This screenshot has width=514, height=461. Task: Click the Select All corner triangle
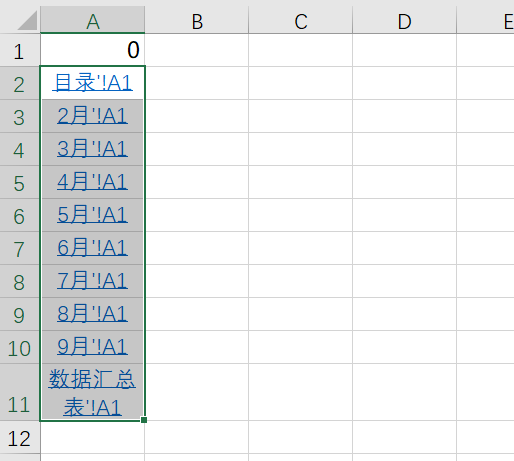click(x=27, y=20)
